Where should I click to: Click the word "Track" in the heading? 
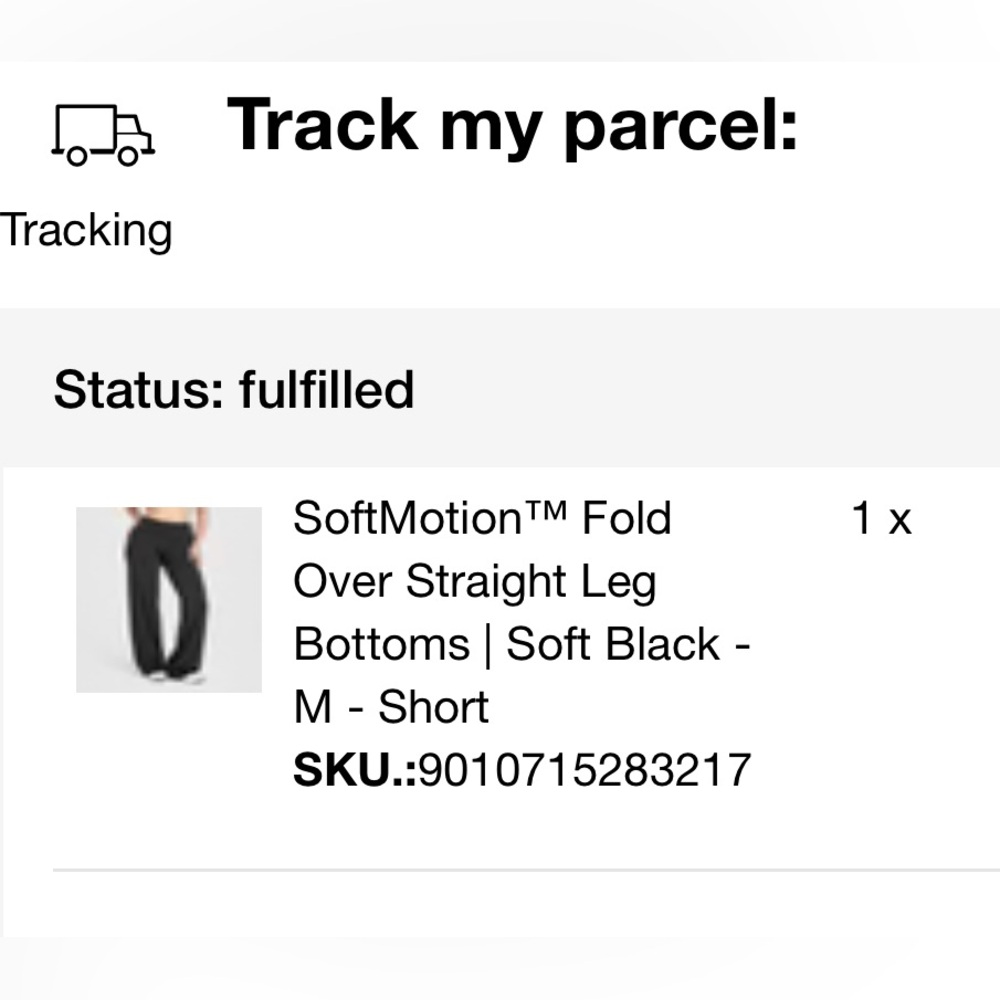(x=323, y=124)
